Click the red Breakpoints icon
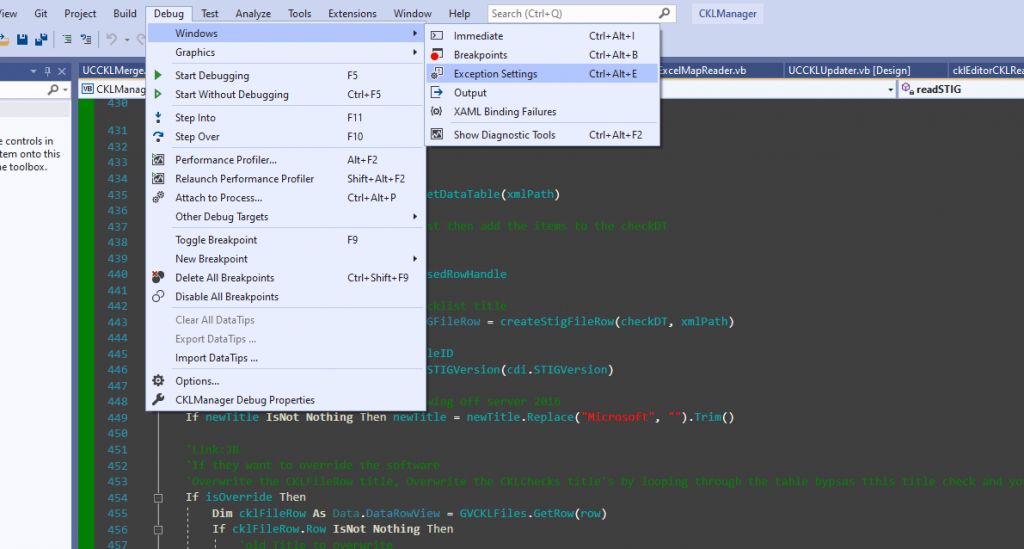The image size is (1024, 549). (x=437, y=55)
